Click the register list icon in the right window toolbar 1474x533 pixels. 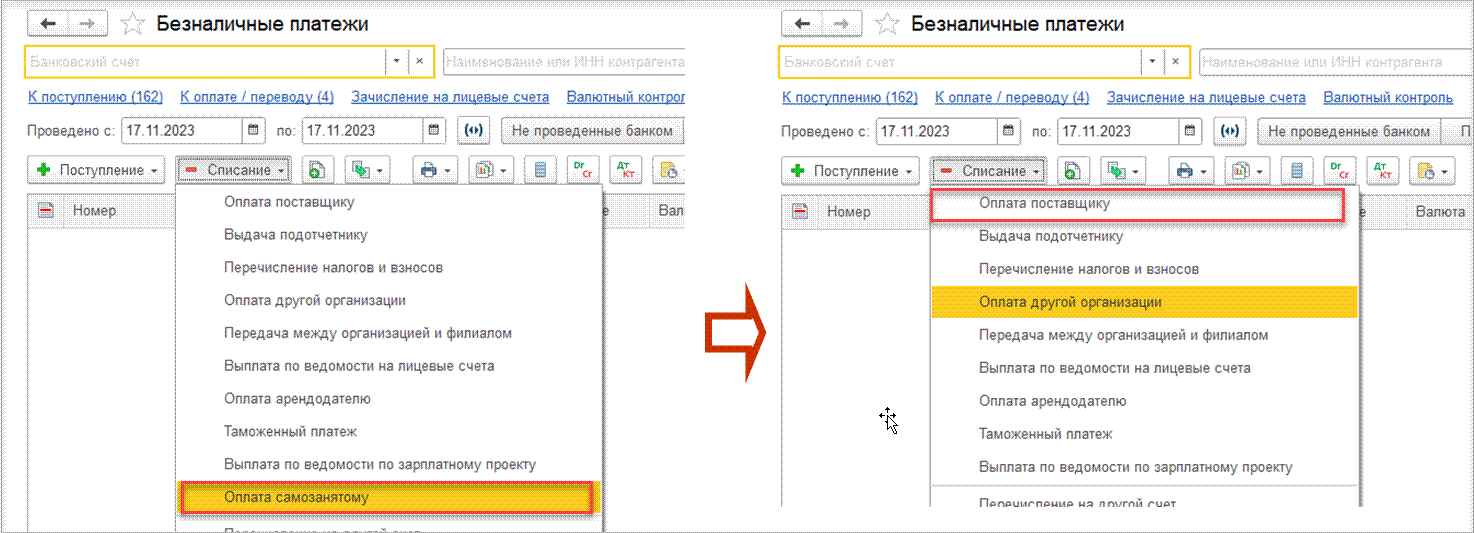[1296, 171]
